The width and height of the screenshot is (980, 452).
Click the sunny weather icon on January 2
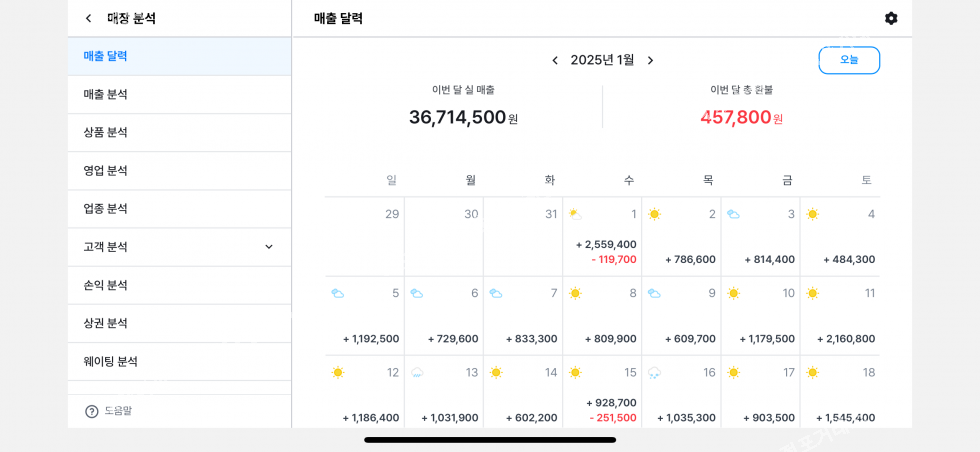coord(654,214)
